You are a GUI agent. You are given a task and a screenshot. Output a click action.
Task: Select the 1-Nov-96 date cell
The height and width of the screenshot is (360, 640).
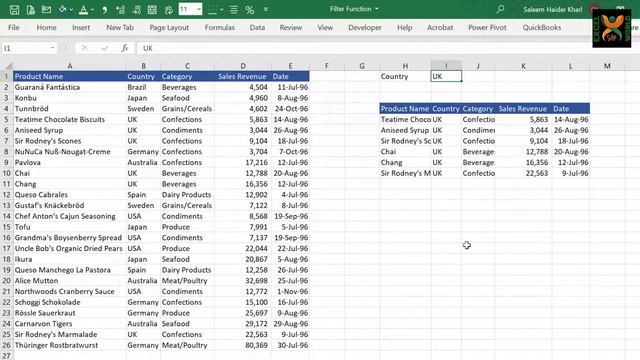tap(290, 291)
